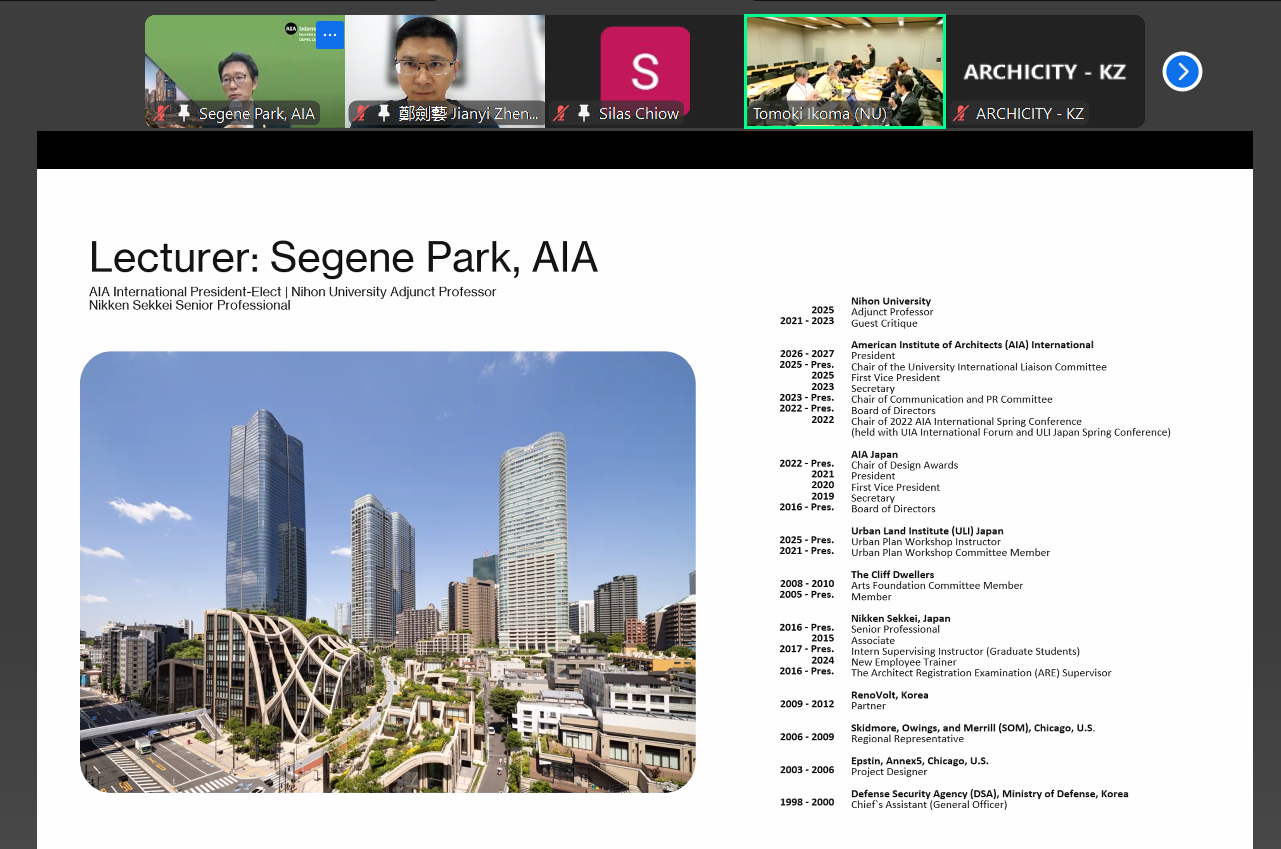Click the American Institute of Architects (AIA) International heading
Viewport: 1281px width, 849px height.
coord(972,345)
